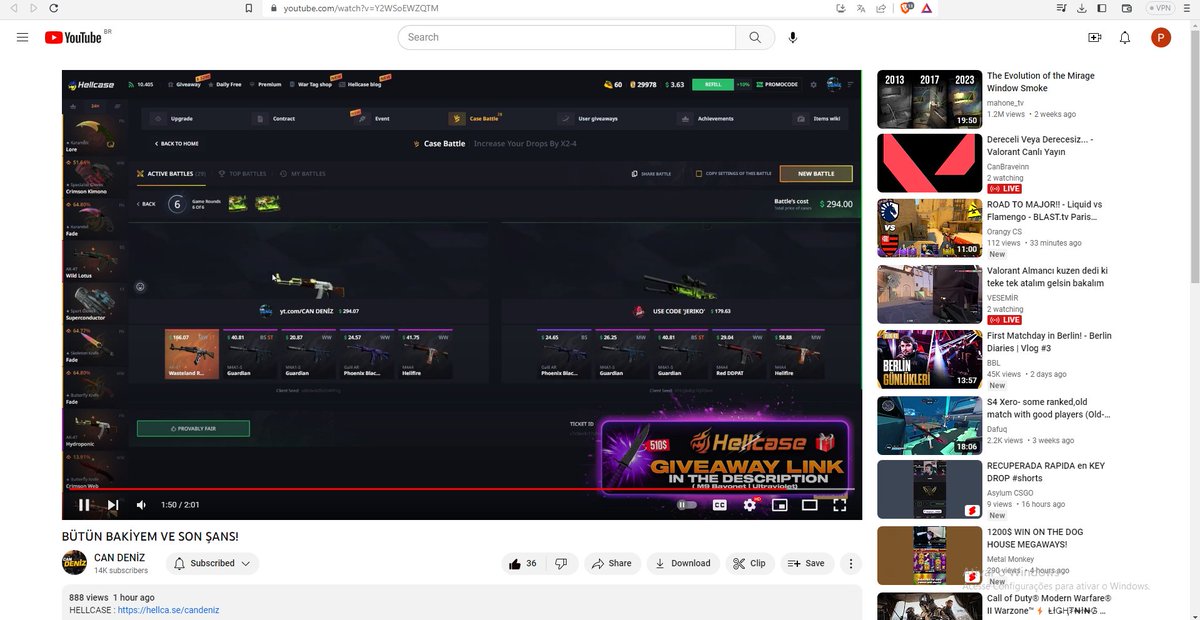Click the Clip button

point(750,563)
